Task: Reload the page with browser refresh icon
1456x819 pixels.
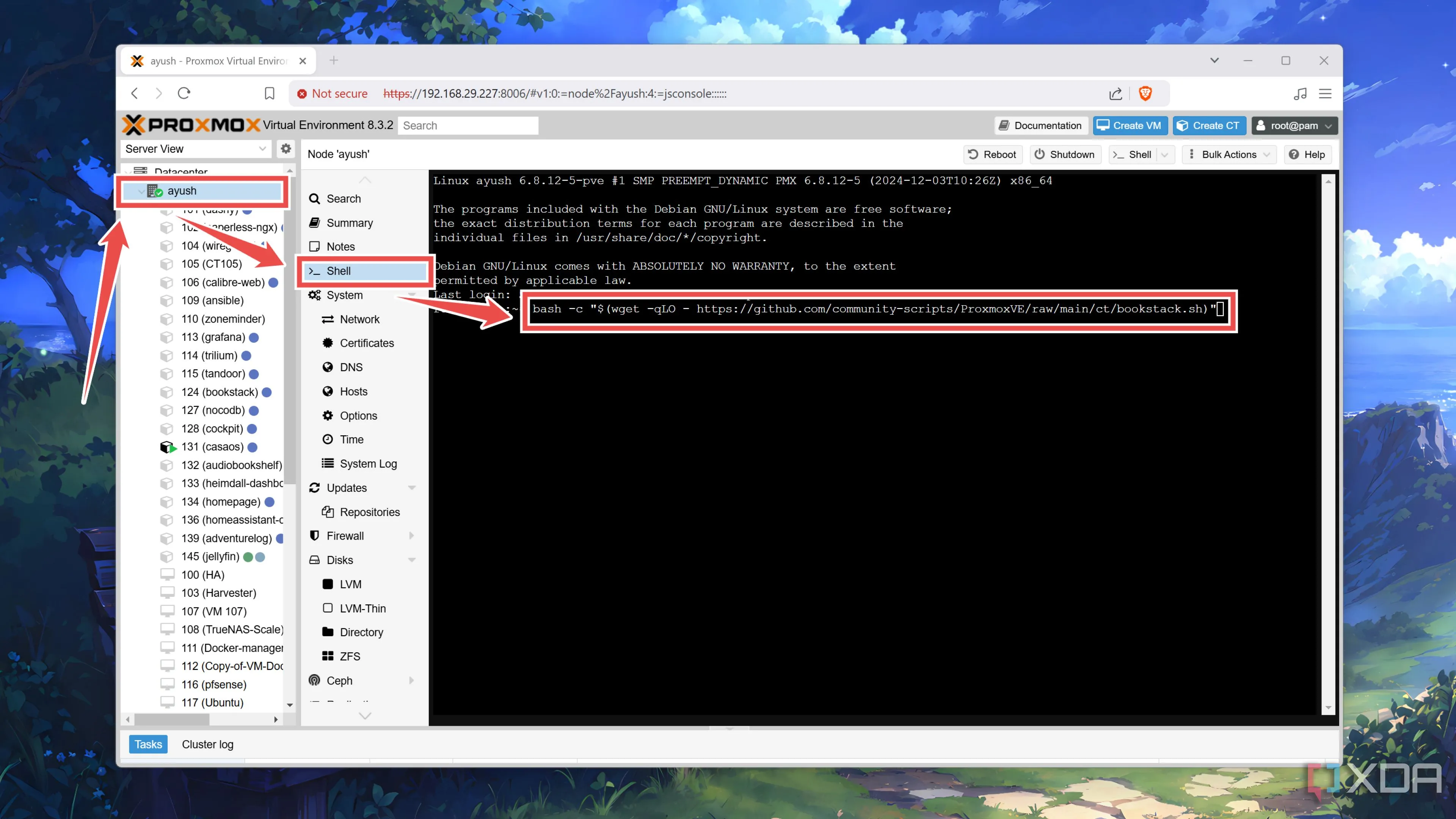Action: pyautogui.click(x=184, y=93)
